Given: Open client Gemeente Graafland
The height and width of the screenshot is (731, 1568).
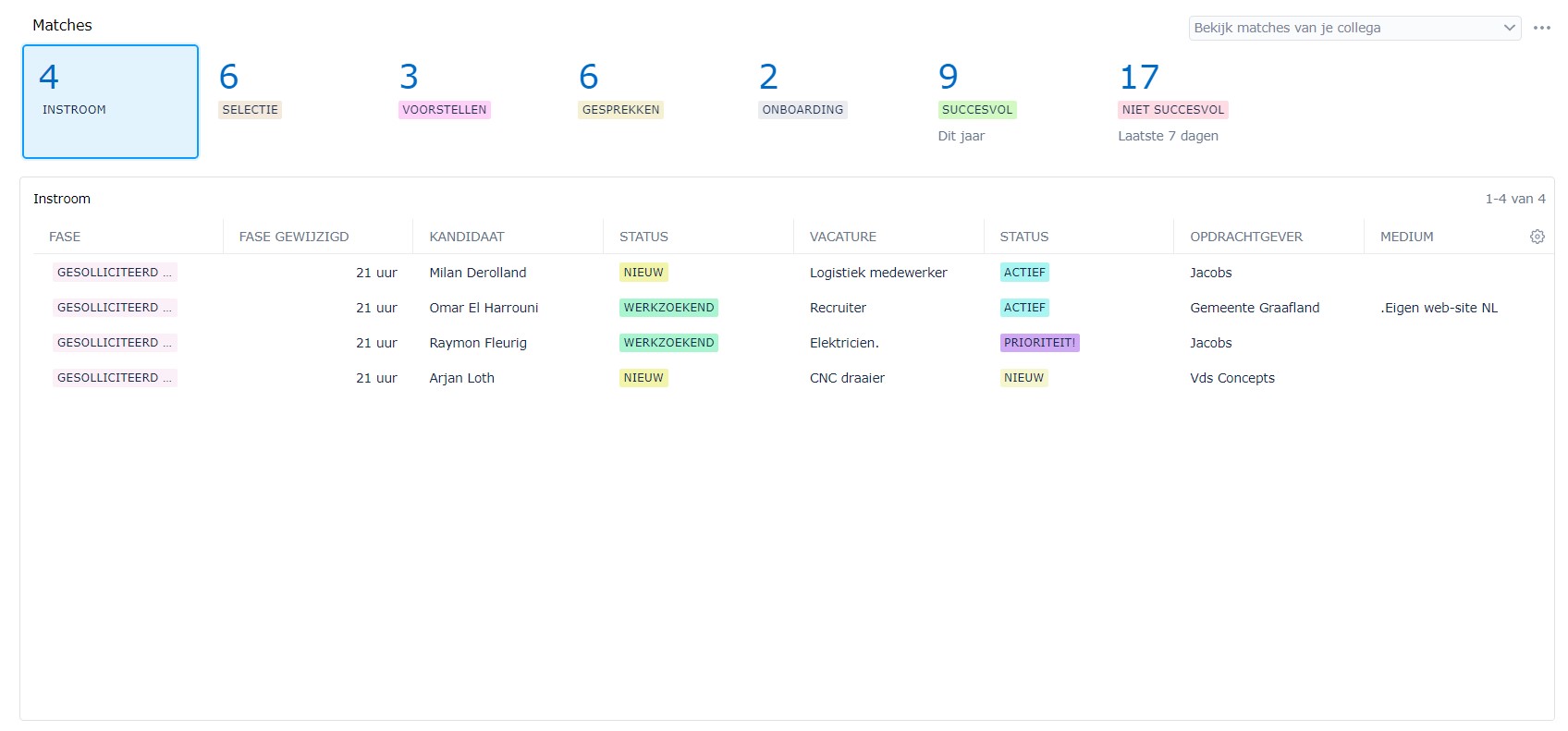Looking at the screenshot, I should [1254, 308].
